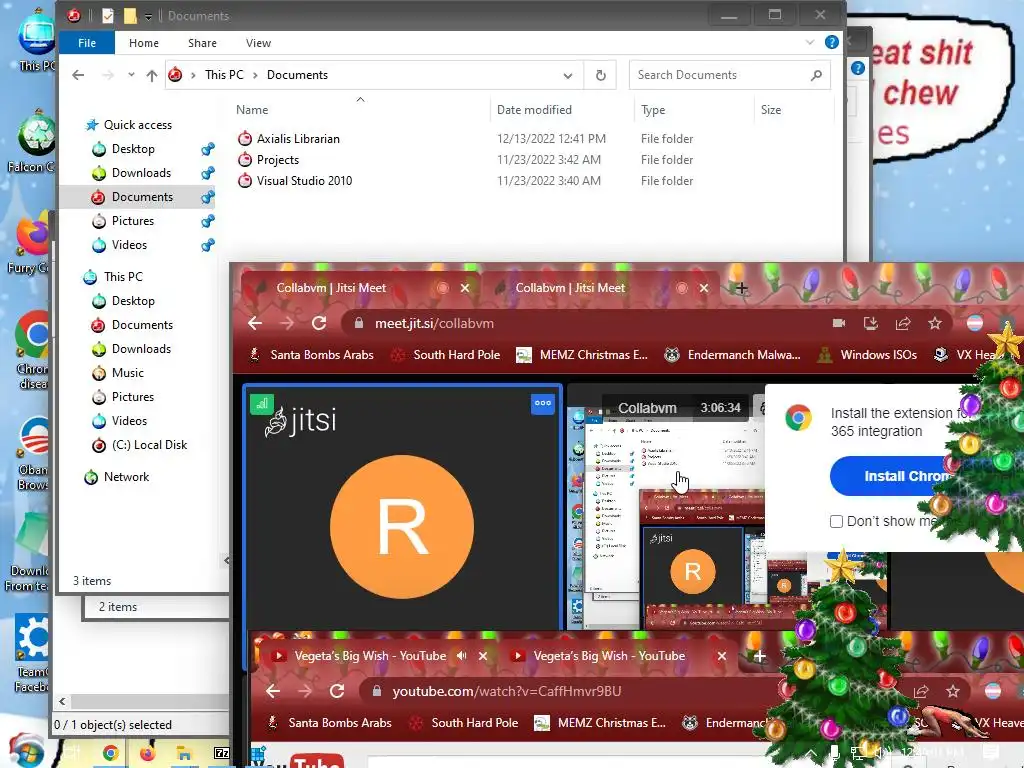This screenshot has width=1024, height=768.
Task: Open MEMZ Christmas bookmark in Jitsi window
Action: coord(582,355)
